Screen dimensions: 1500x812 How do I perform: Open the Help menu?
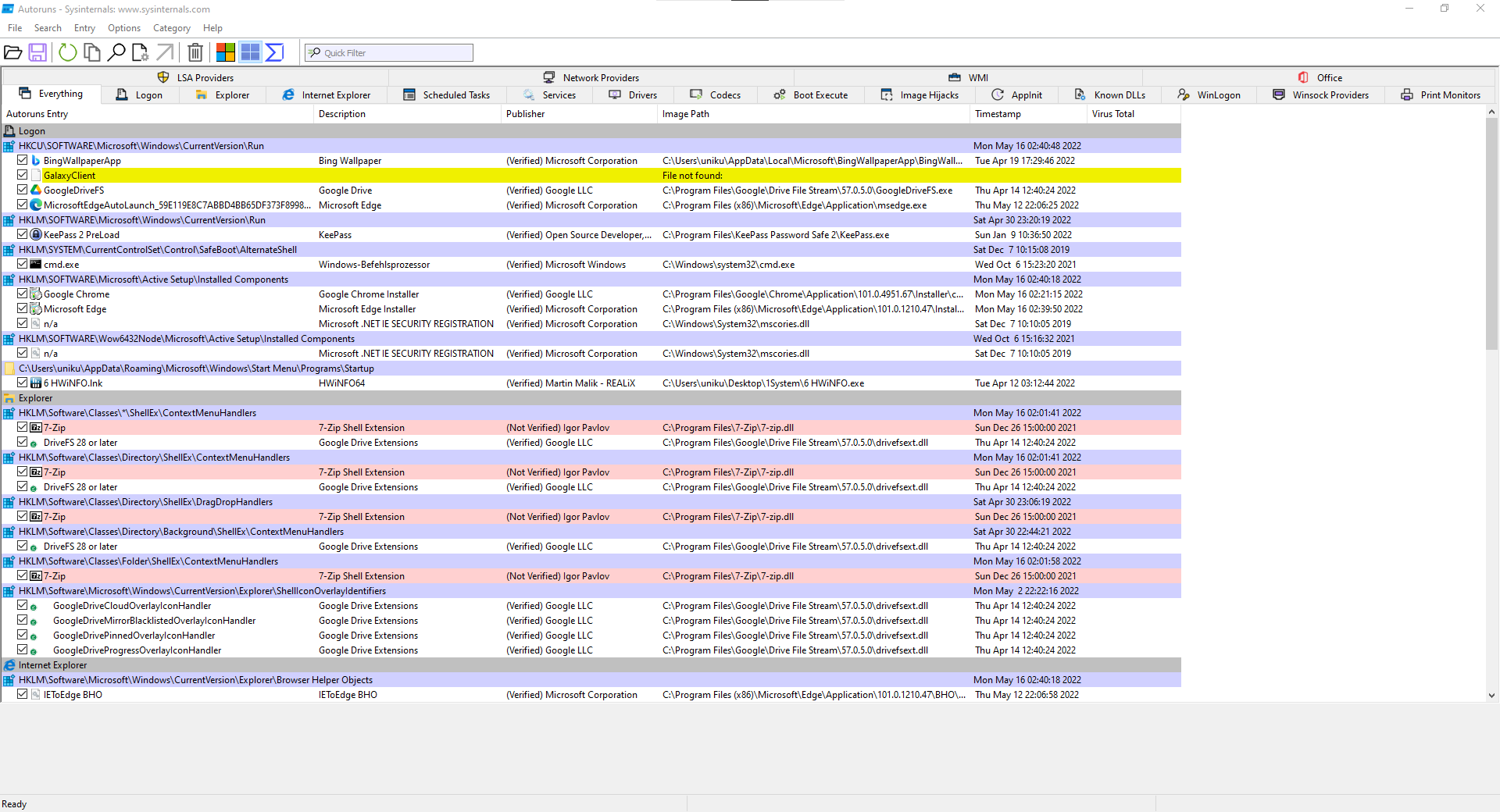pos(212,28)
